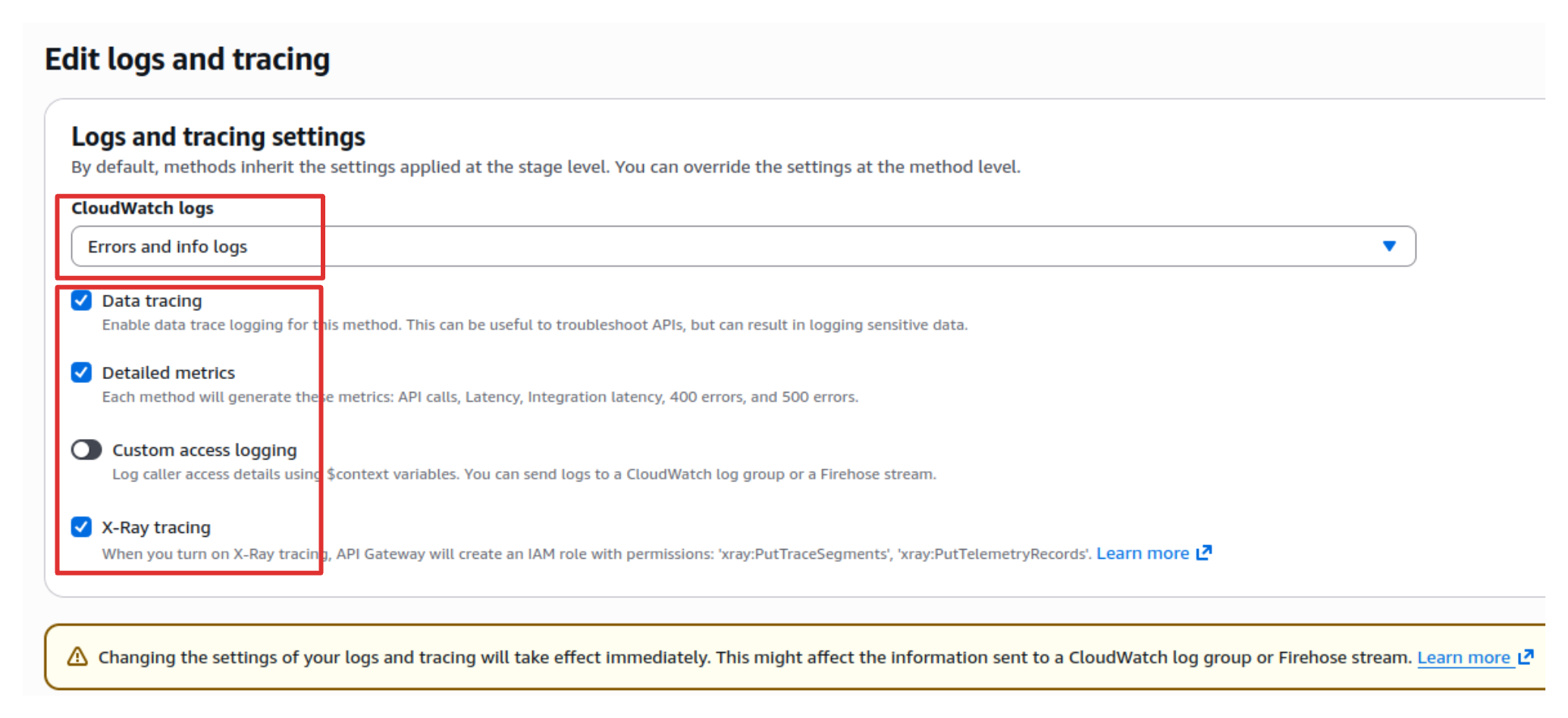This screenshot has width=1568, height=718.
Task: Uncheck the X-Ray tracing checkbox
Action: pos(81,527)
